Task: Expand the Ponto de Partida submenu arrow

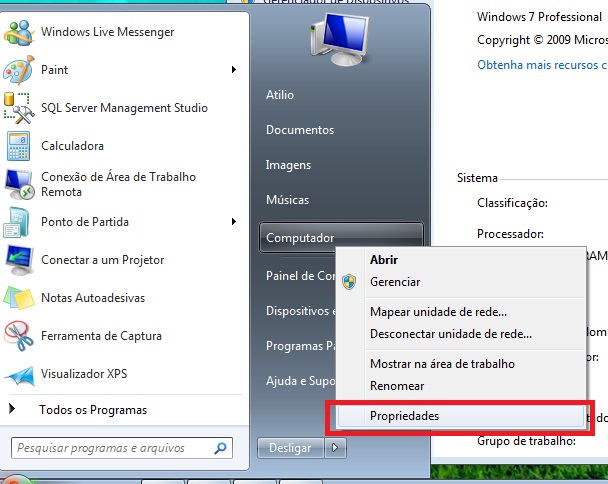Action: point(234,222)
